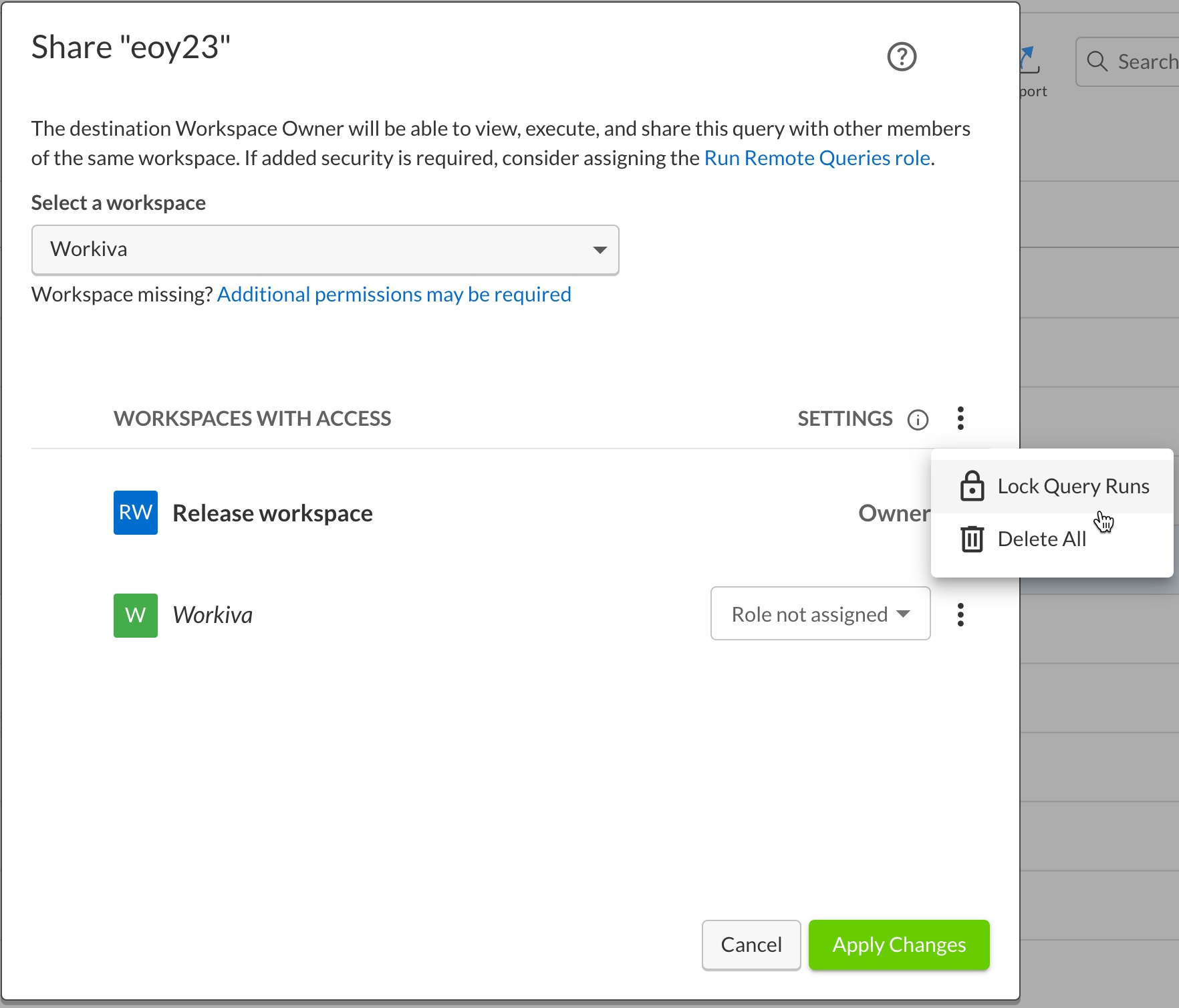The width and height of the screenshot is (1179, 1008).
Task: Click into the Search input field
Action: tap(1146, 61)
